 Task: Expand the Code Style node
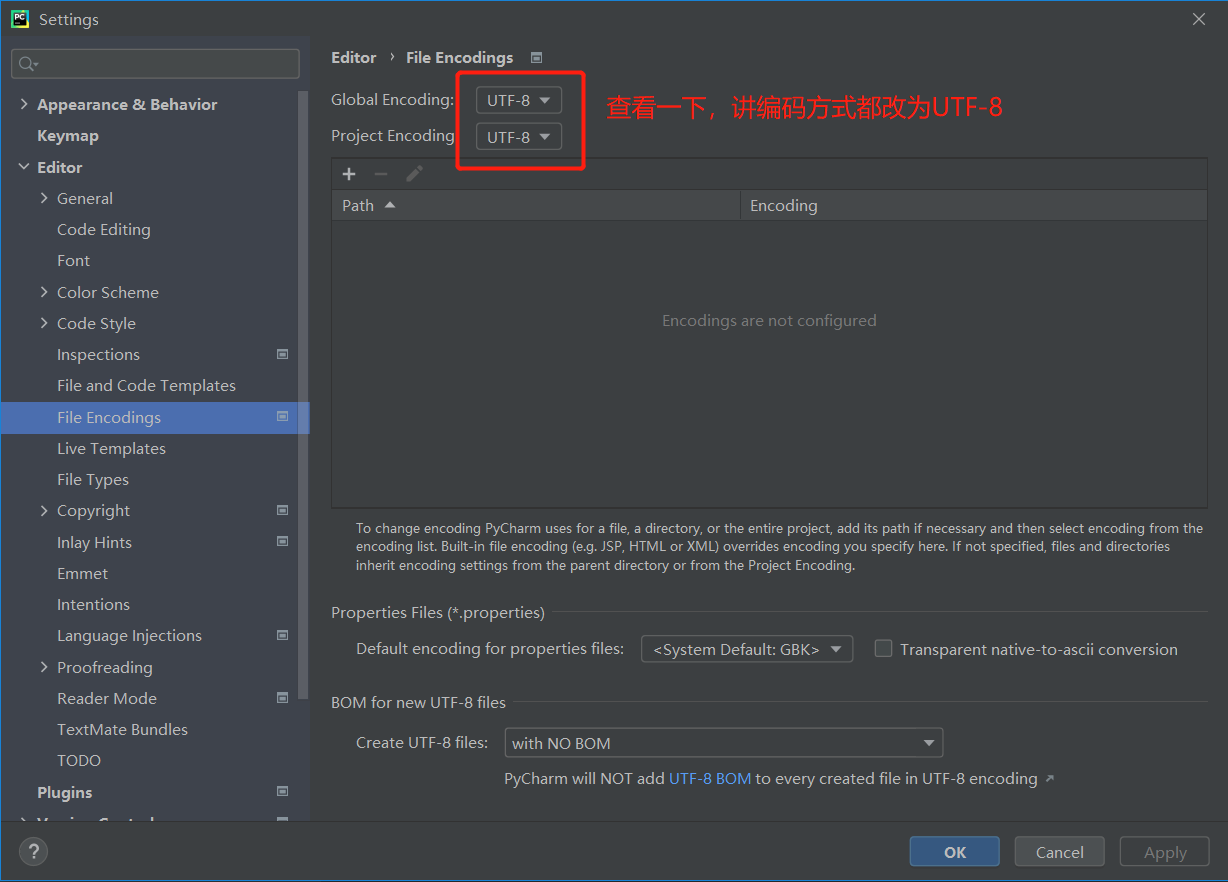pos(44,323)
